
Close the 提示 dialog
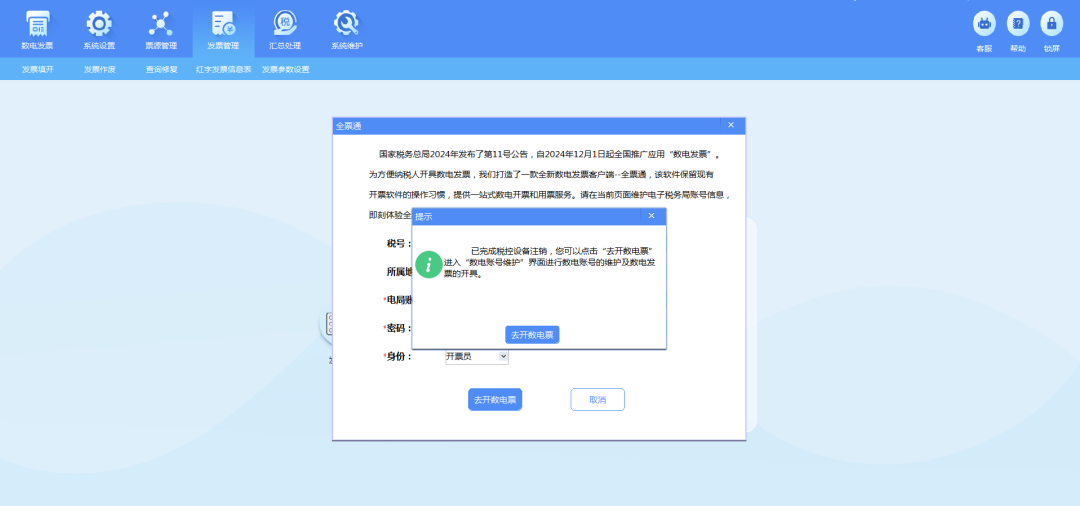(x=652, y=216)
